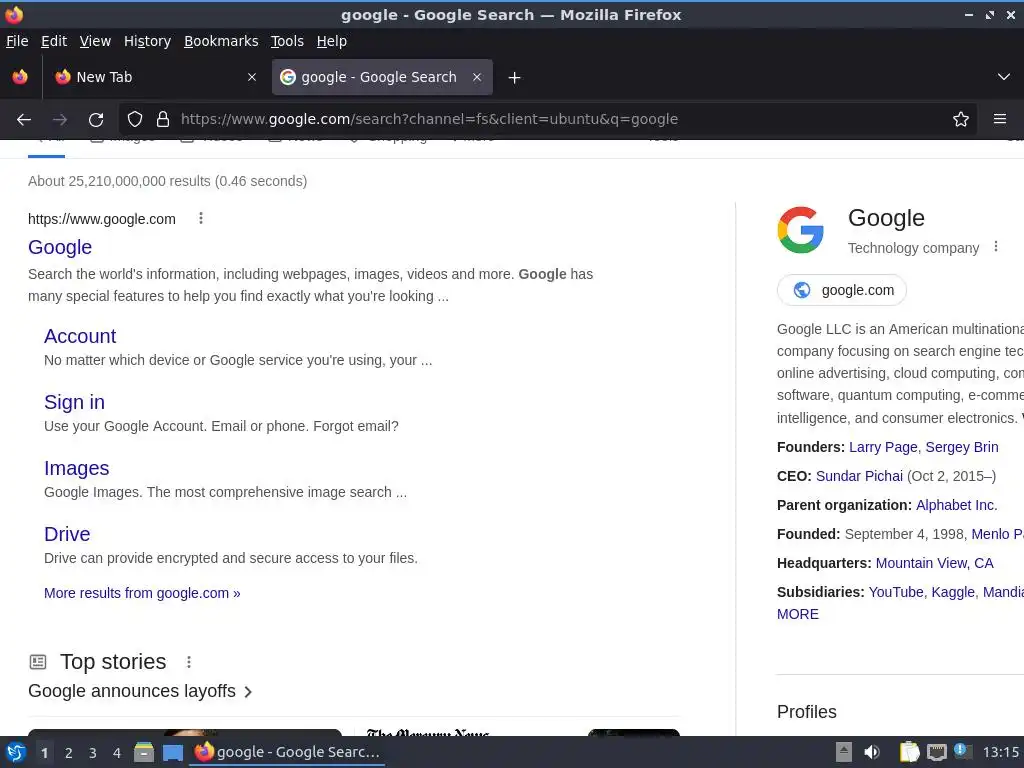View site security via the padlock icon
This screenshot has height=768, width=1024.
click(x=163, y=119)
